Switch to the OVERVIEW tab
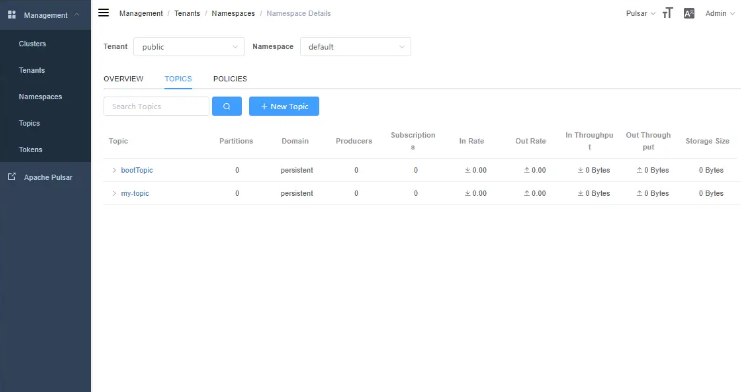The width and height of the screenshot is (747, 392). [123, 79]
